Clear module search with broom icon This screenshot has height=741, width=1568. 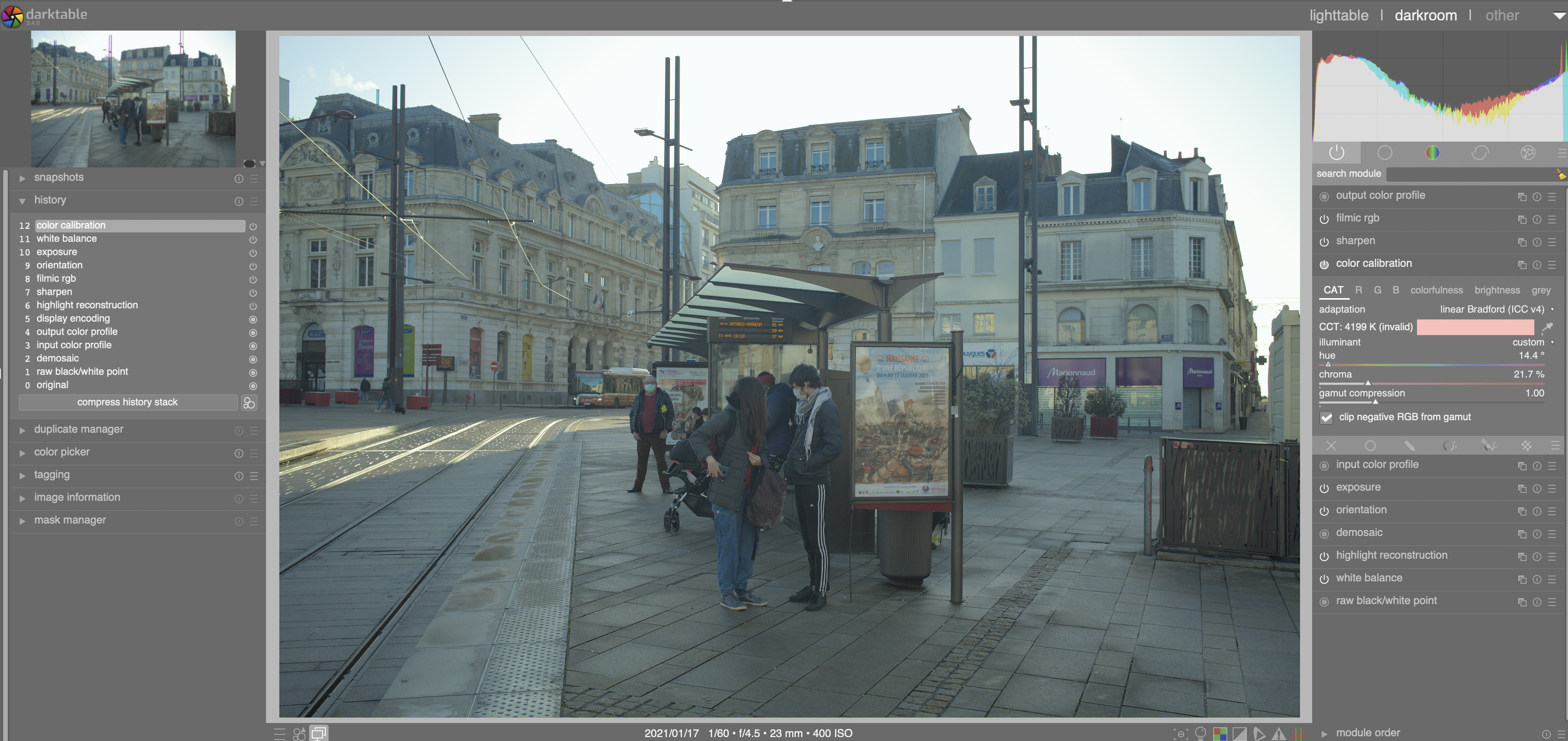(1561, 174)
